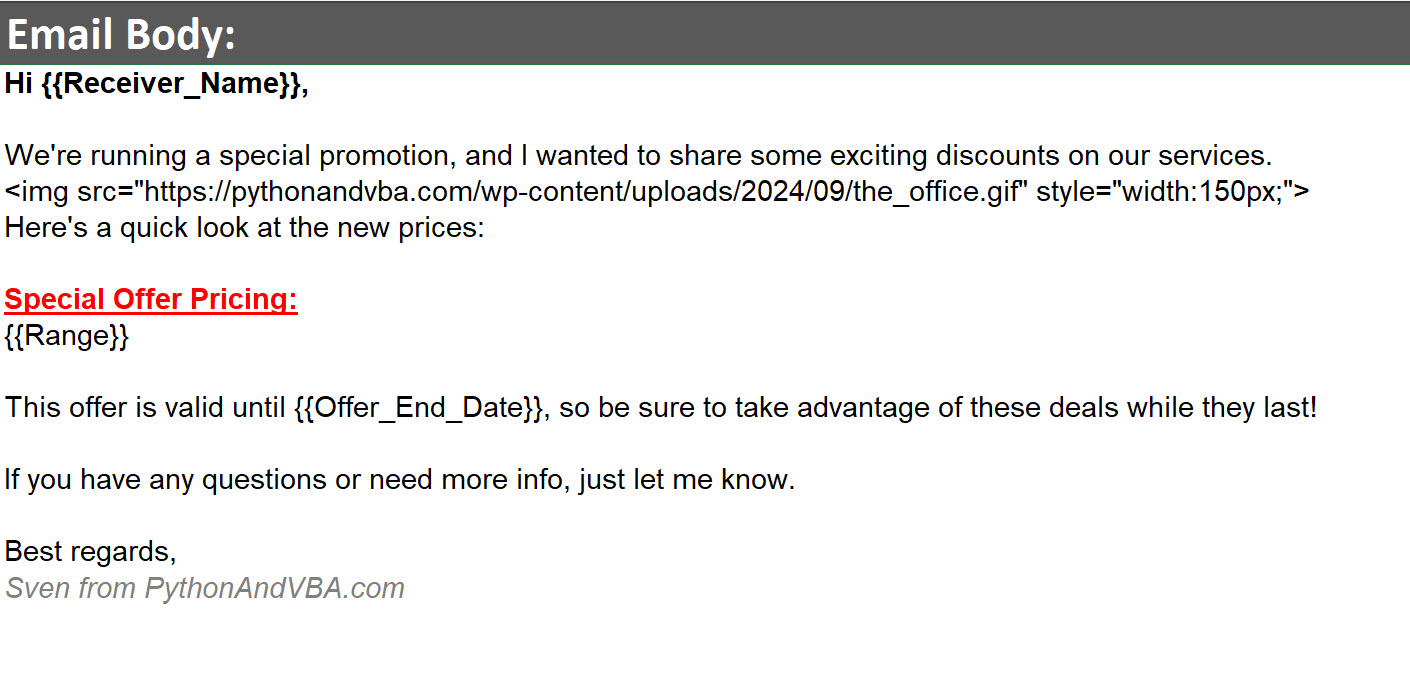Image resolution: width=1410 pixels, height=686 pixels.
Task: Click the {{Range}} placeholder
Action: [67, 336]
